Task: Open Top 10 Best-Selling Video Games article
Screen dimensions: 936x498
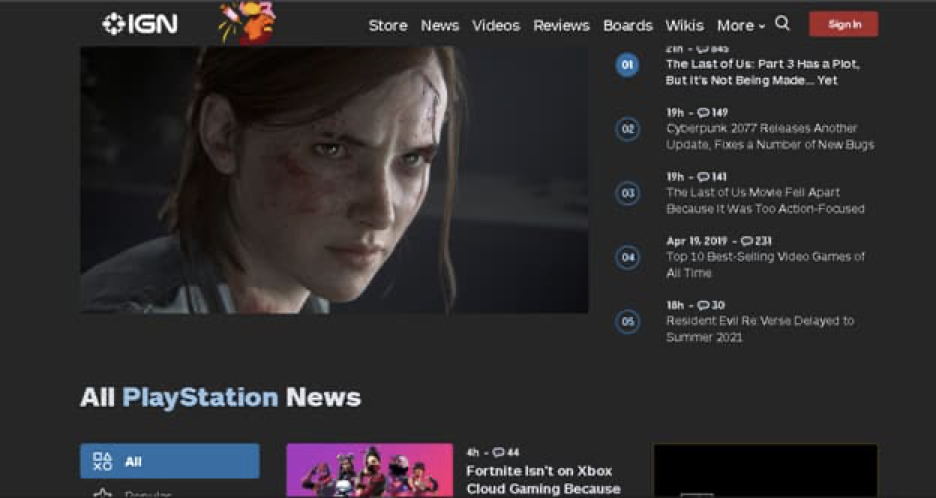Action: (x=765, y=265)
